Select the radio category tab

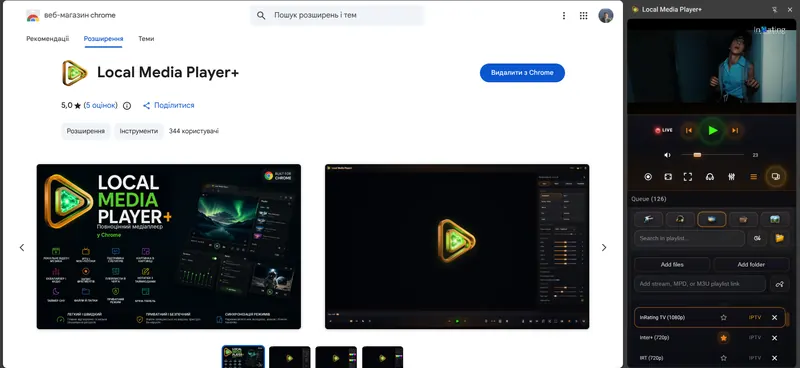pos(743,219)
